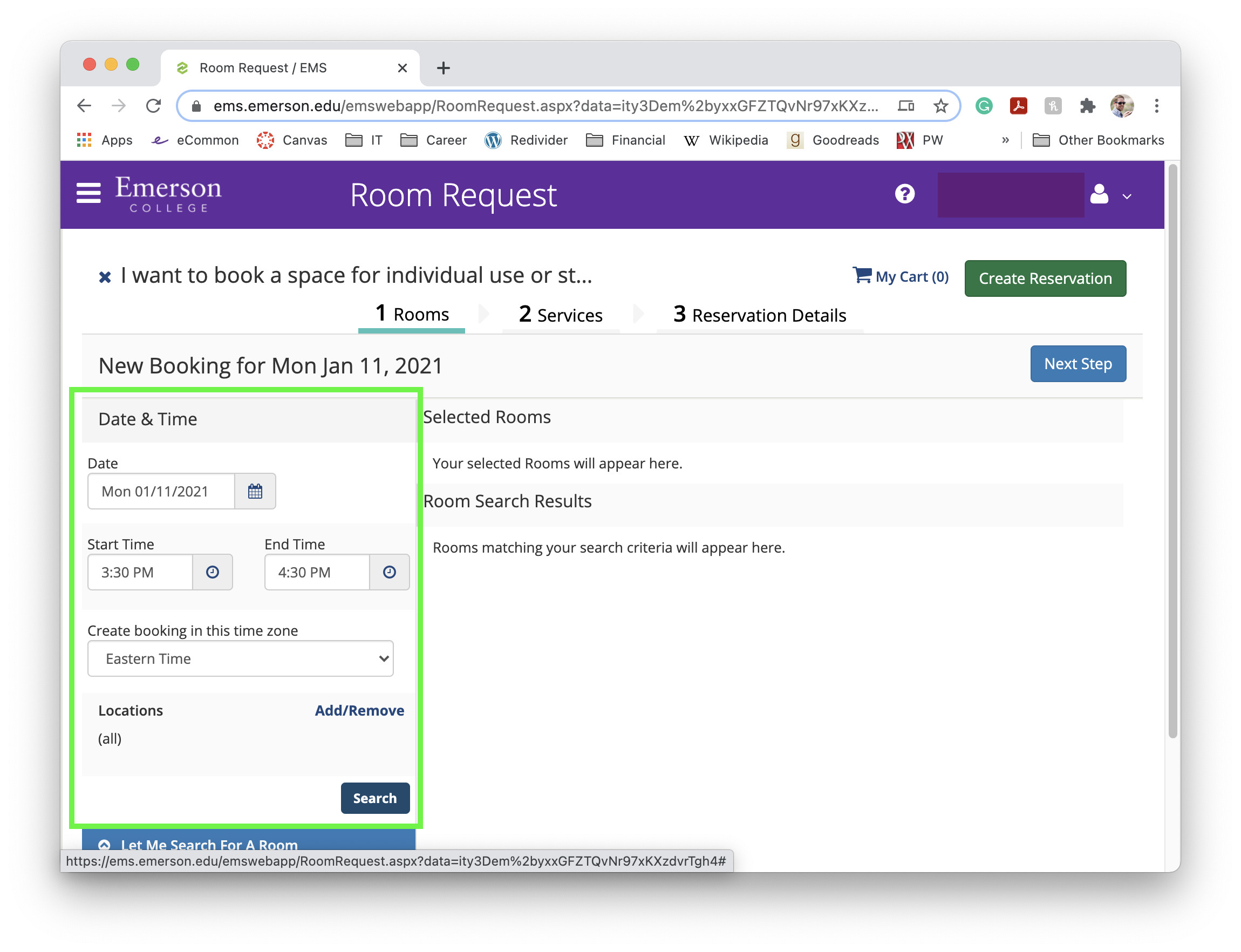Open the Redivider bookmark
The height and width of the screenshot is (952, 1241).
click(x=526, y=140)
